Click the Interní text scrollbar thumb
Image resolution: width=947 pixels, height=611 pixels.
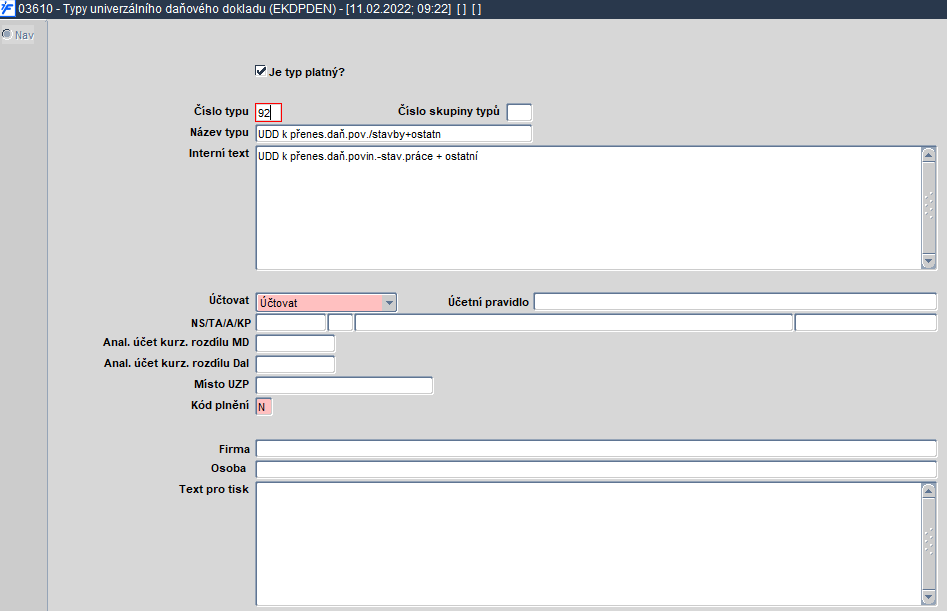(x=929, y=208)
